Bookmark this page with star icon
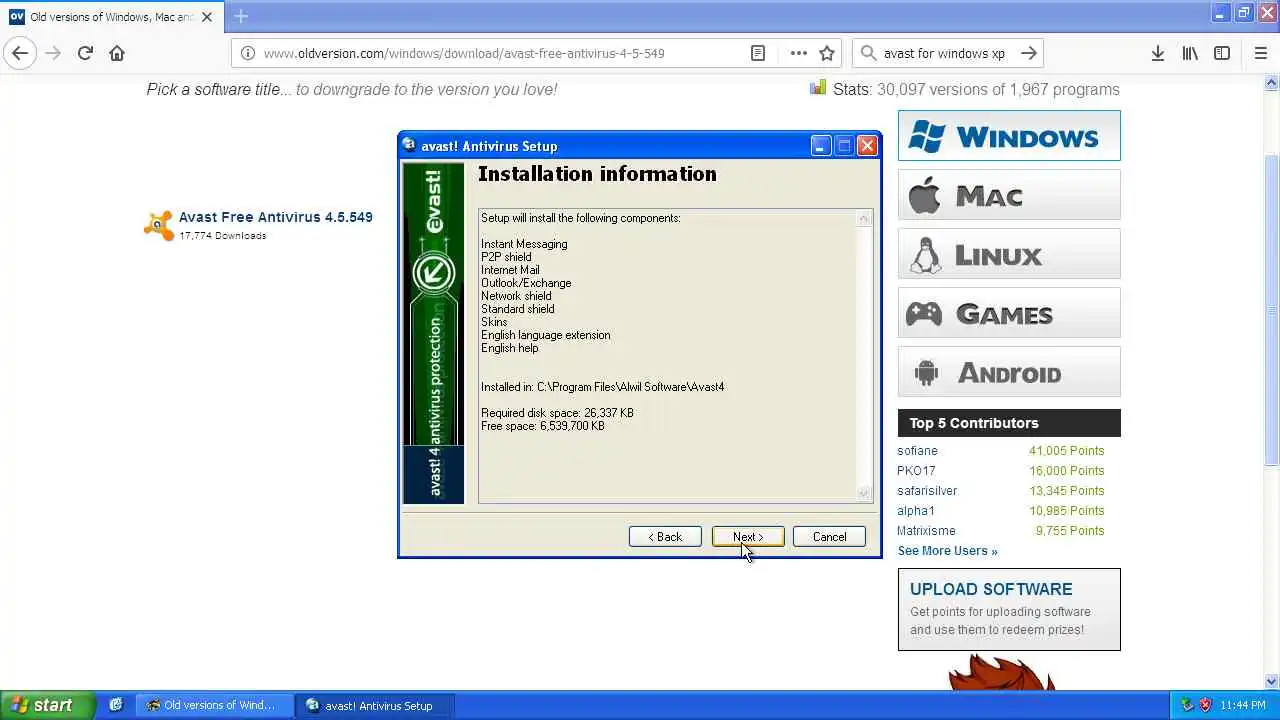The width and height of the screenshot is (1280, 720). 827,53
